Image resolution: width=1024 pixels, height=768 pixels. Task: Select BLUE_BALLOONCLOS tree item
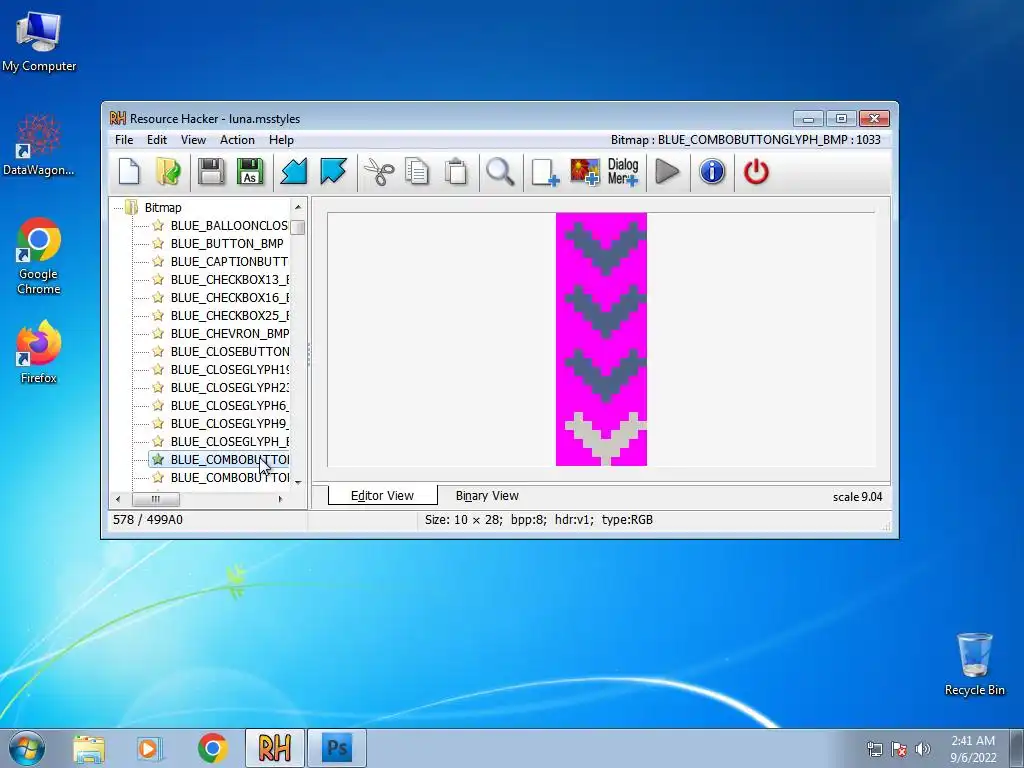[229, 225]
